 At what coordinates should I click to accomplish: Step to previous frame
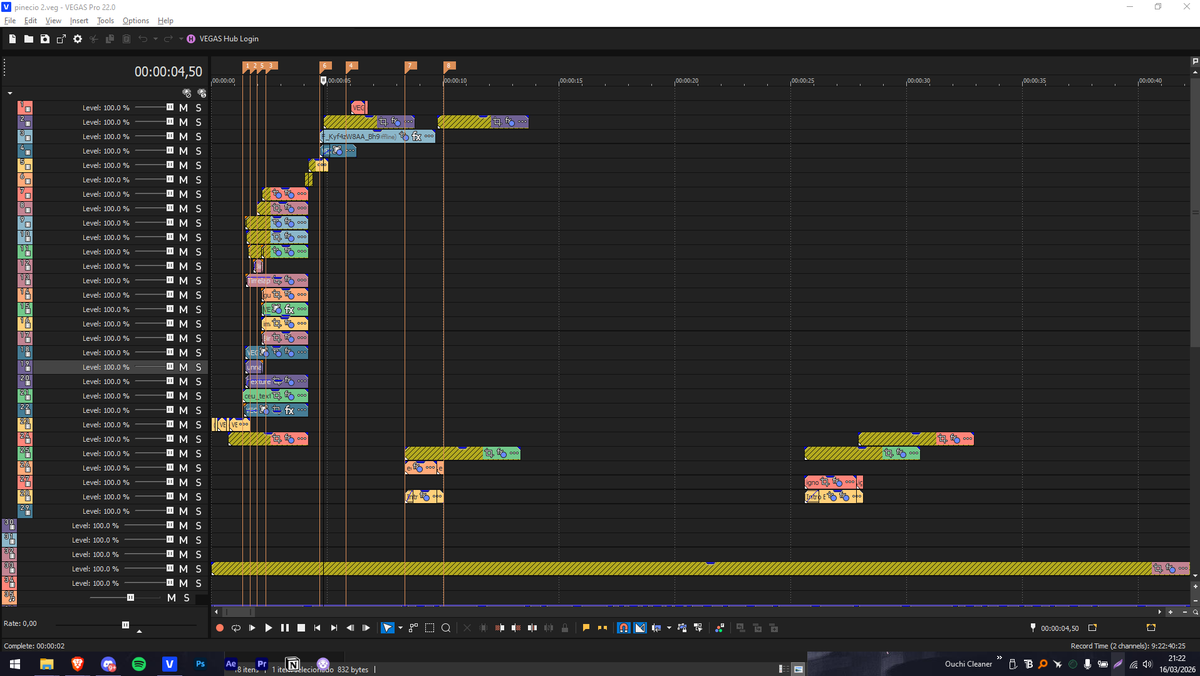click(350, 628)
